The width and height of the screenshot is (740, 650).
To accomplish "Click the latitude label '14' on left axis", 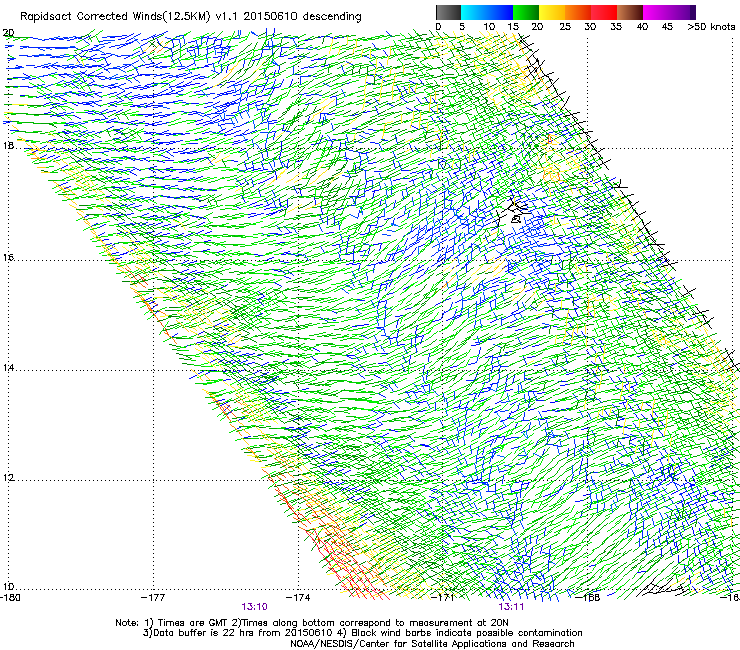I will coord(8,367).
